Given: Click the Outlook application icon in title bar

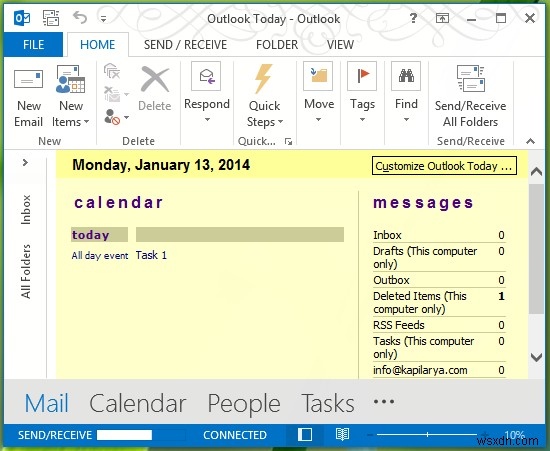Looking at the screenshot, I should click(x=22, y=18).
